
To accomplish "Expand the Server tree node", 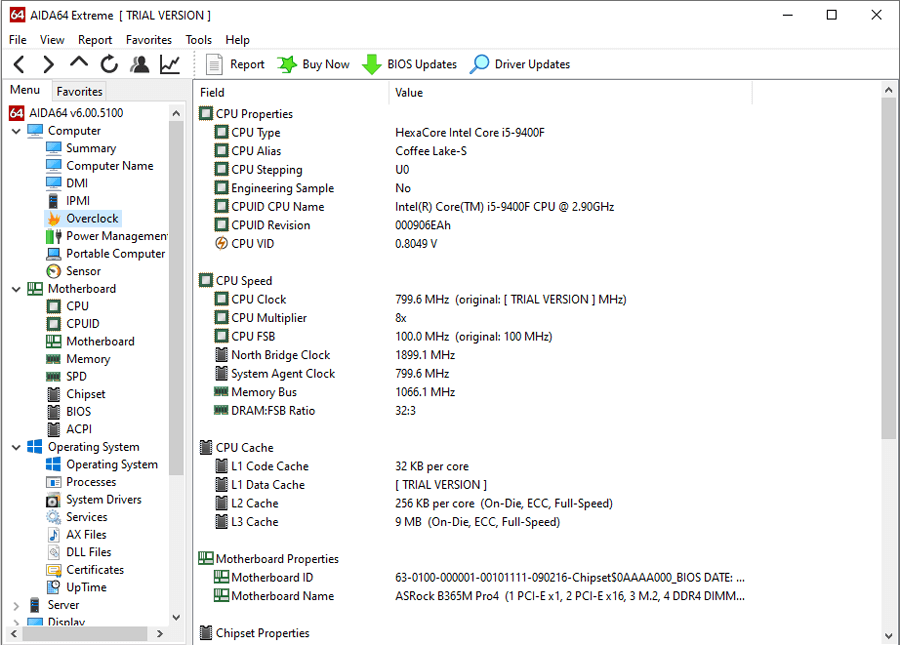I will 16,605.
